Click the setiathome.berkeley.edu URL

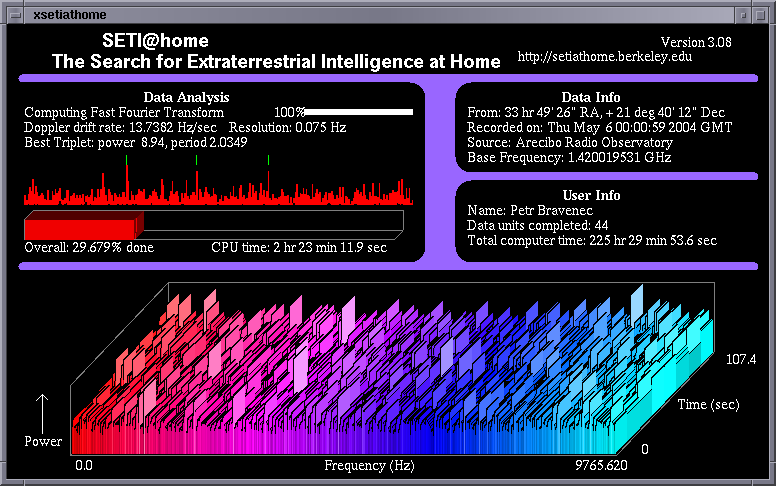pyautogui.click(x=604, y=56)
